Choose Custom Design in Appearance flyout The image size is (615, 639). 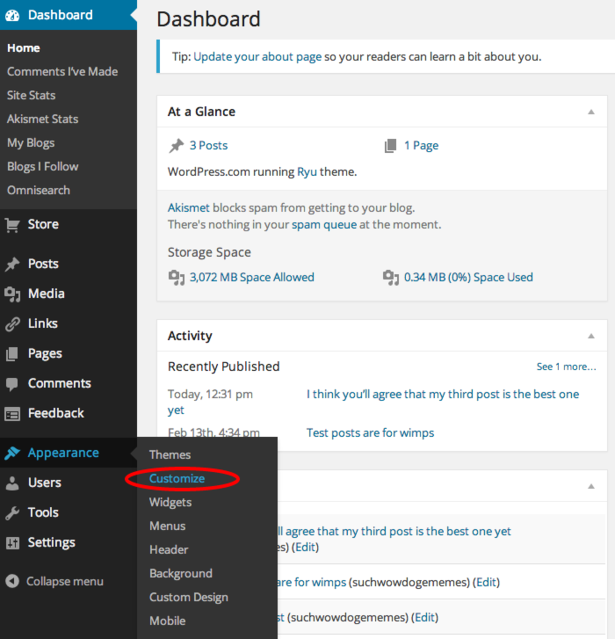[188, 597]
